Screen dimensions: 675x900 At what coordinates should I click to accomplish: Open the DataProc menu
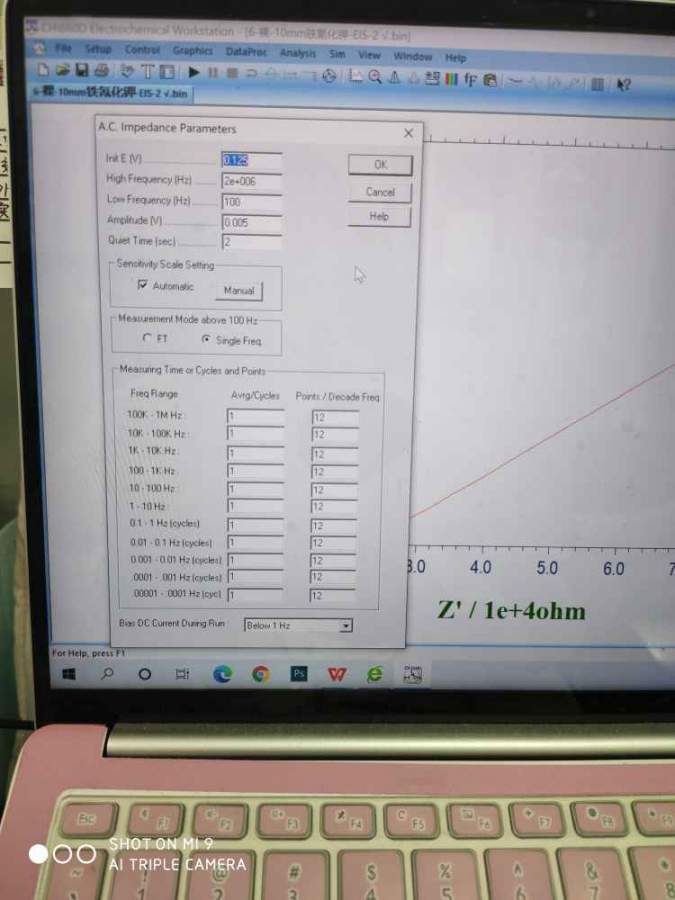click(x=246, y=52)
